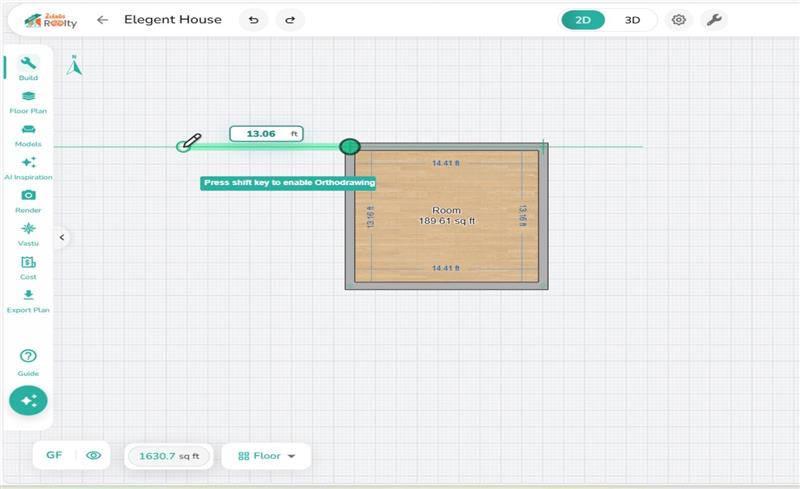
Task: Click the 13.06 ft length input field
Action: [x=264, y=133]
